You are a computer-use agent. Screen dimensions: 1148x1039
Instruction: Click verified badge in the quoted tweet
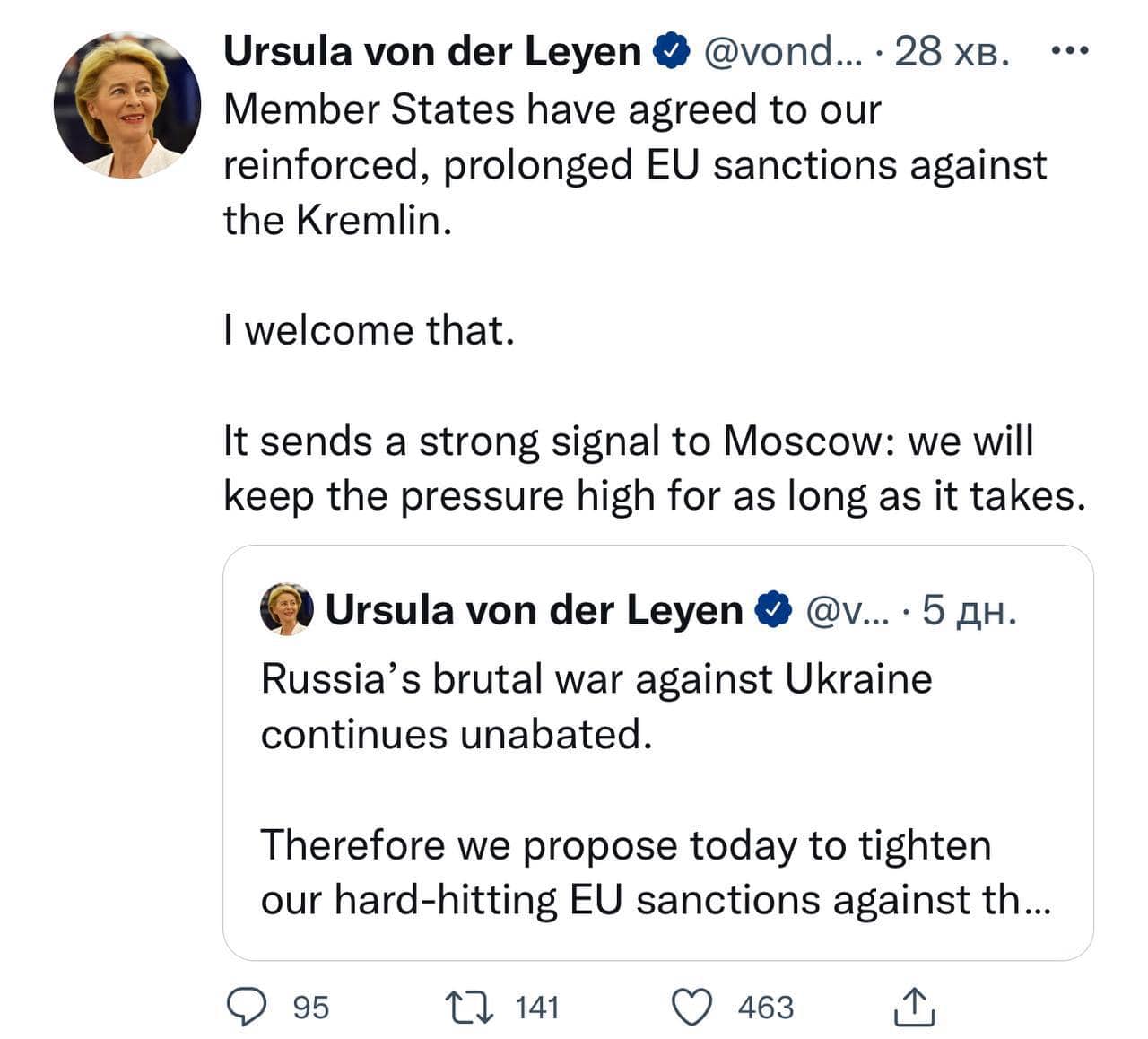pos(773,610)
